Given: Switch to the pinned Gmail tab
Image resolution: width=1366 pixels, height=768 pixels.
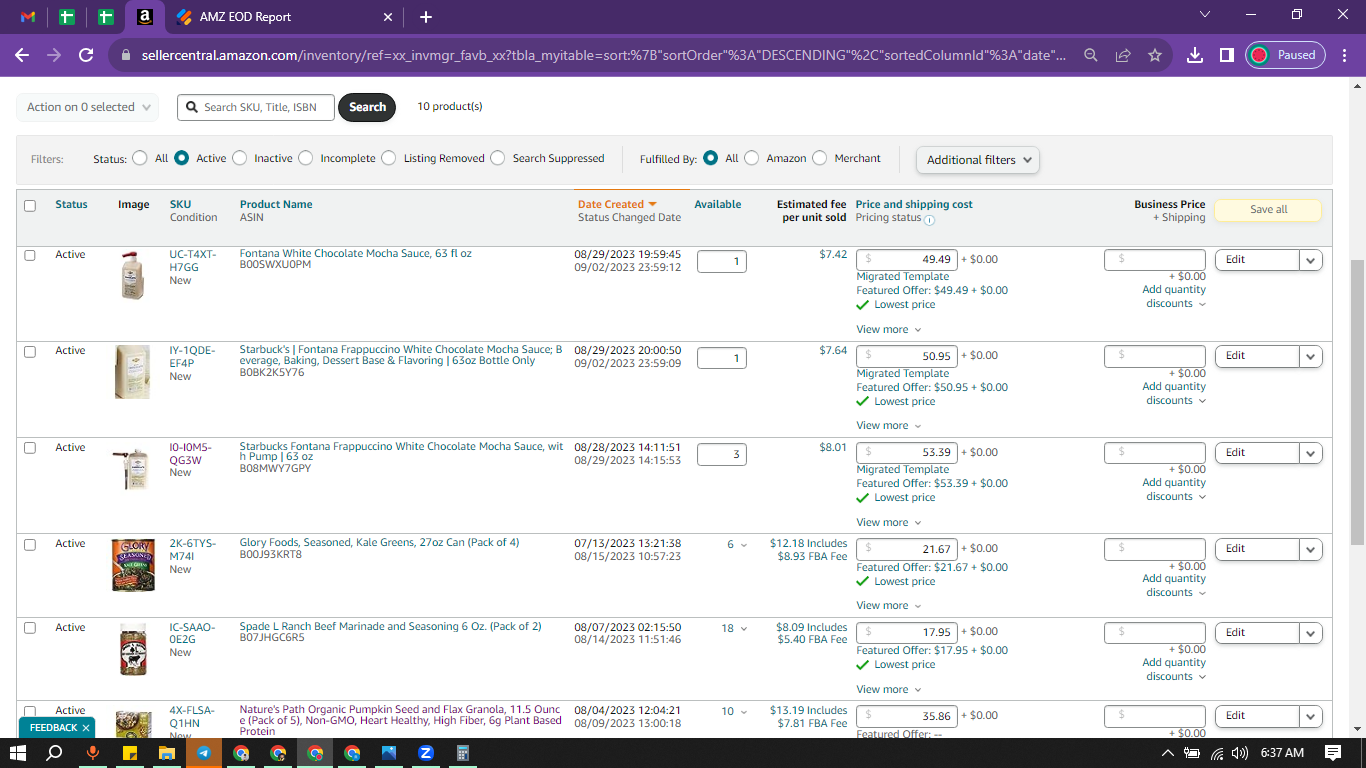Looking at the screenshot, I should 28,17.
